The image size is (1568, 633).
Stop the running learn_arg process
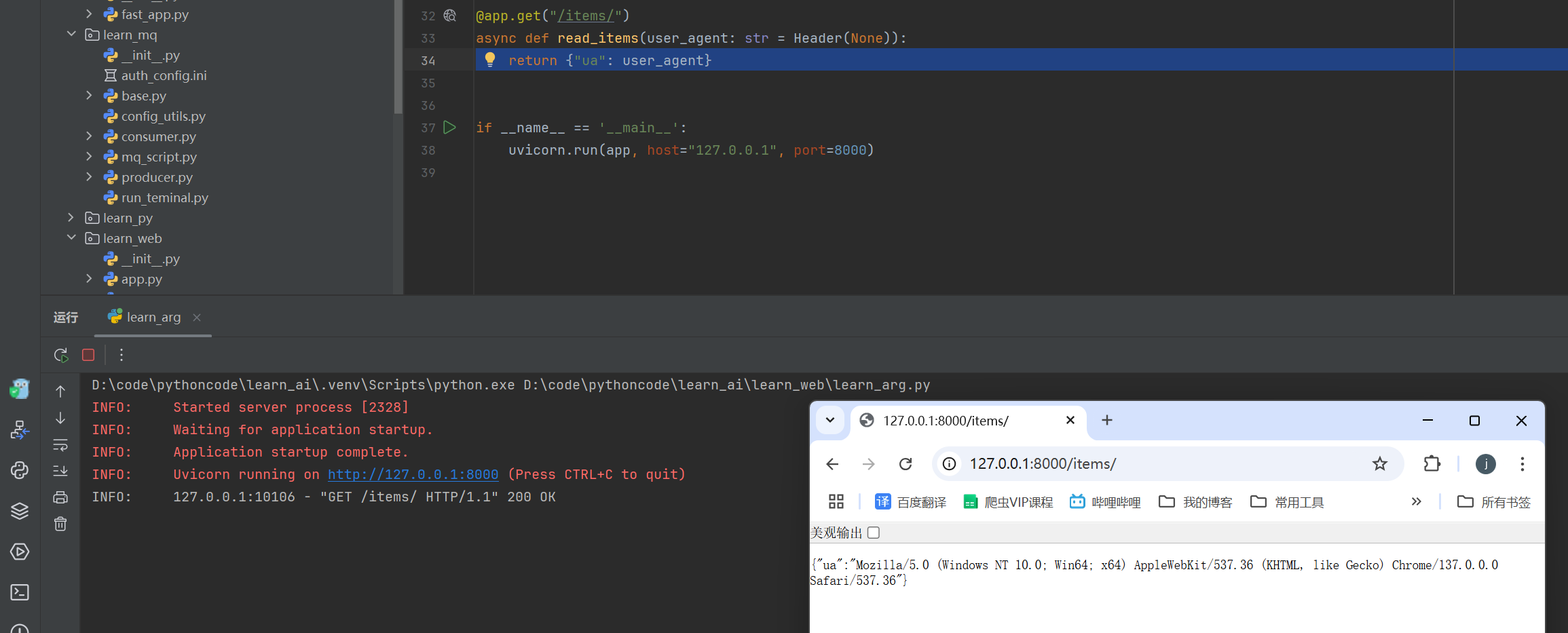click(88, 355)
